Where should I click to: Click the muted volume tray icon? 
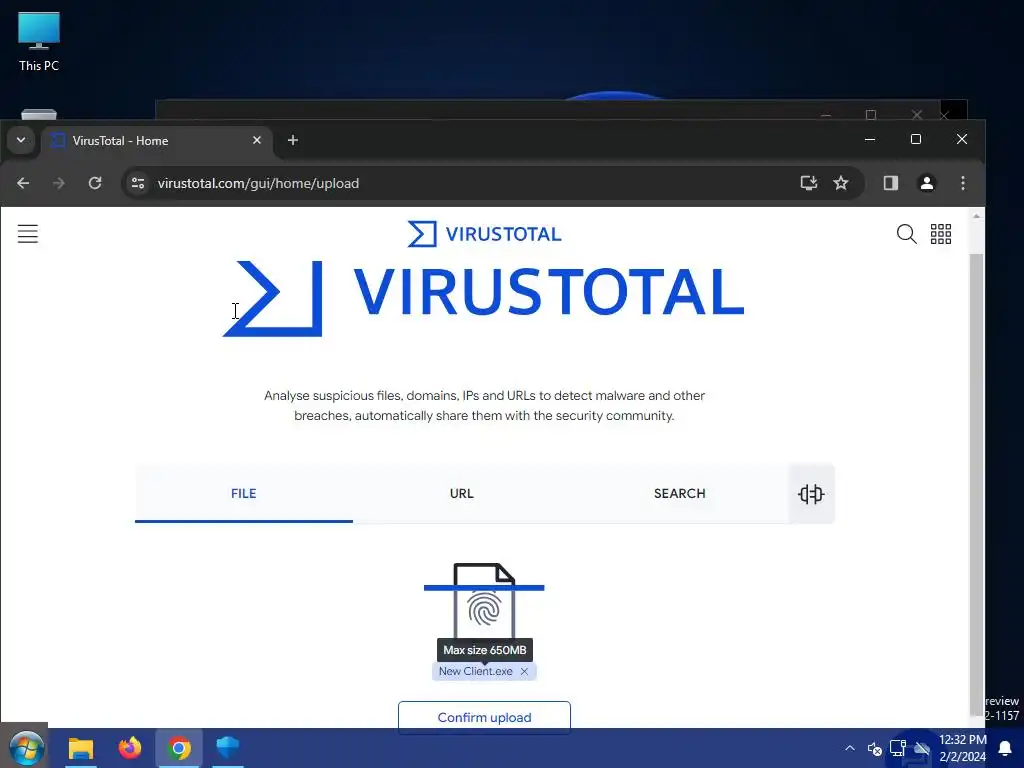pyautogui.click(x=874, y=748)
